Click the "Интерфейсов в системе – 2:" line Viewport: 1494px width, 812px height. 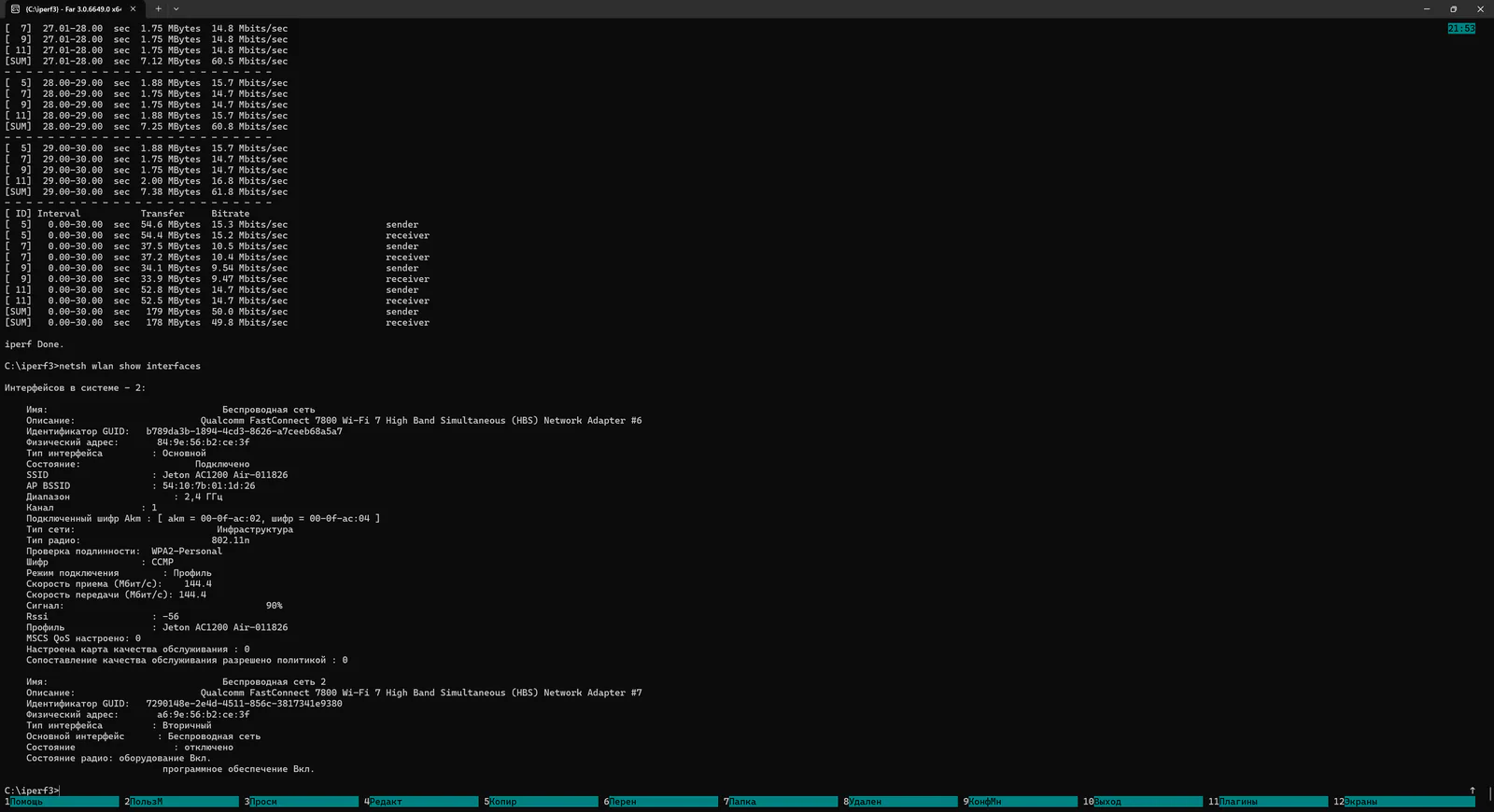pos(75,388)
